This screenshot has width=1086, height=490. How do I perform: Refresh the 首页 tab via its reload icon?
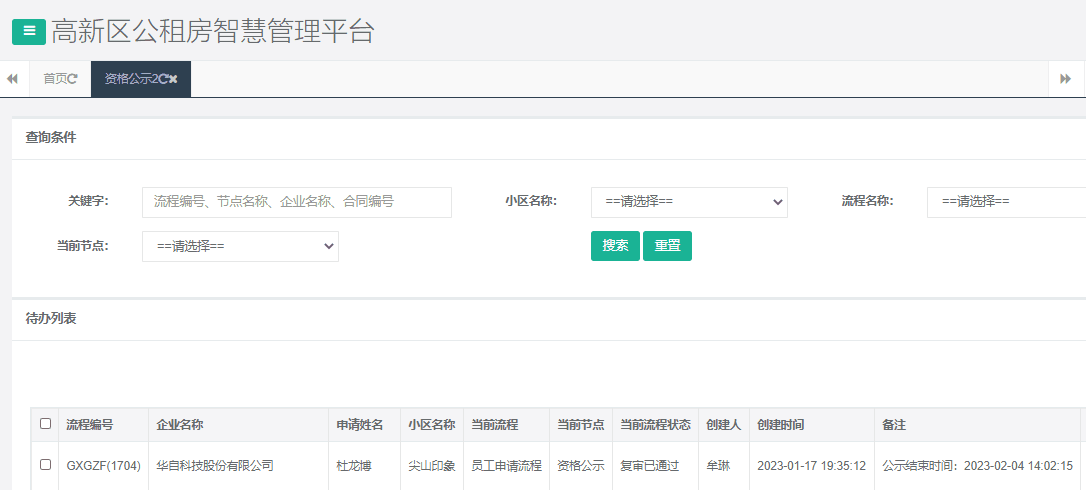(x=73, y=79)
